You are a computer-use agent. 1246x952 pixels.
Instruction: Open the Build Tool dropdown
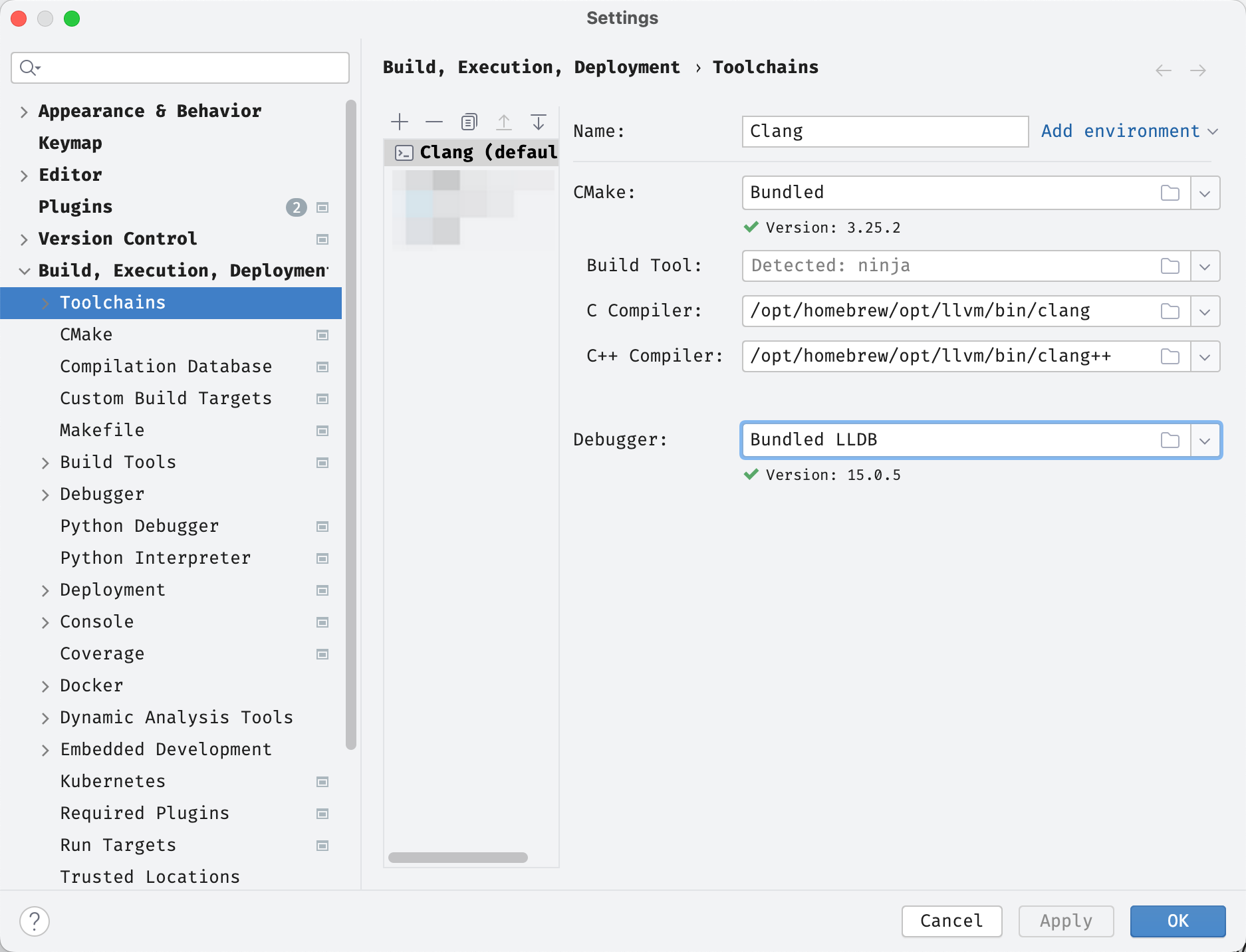click(x=1205, y=267)
